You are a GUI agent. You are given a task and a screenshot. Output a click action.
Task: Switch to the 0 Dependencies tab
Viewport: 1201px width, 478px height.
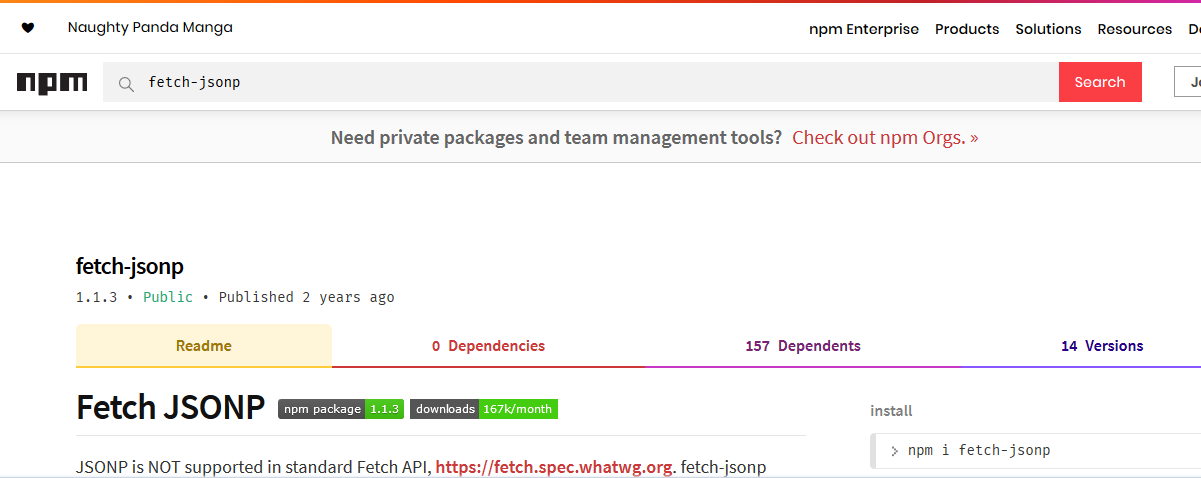pyautogui.click(x=488, y=346)
